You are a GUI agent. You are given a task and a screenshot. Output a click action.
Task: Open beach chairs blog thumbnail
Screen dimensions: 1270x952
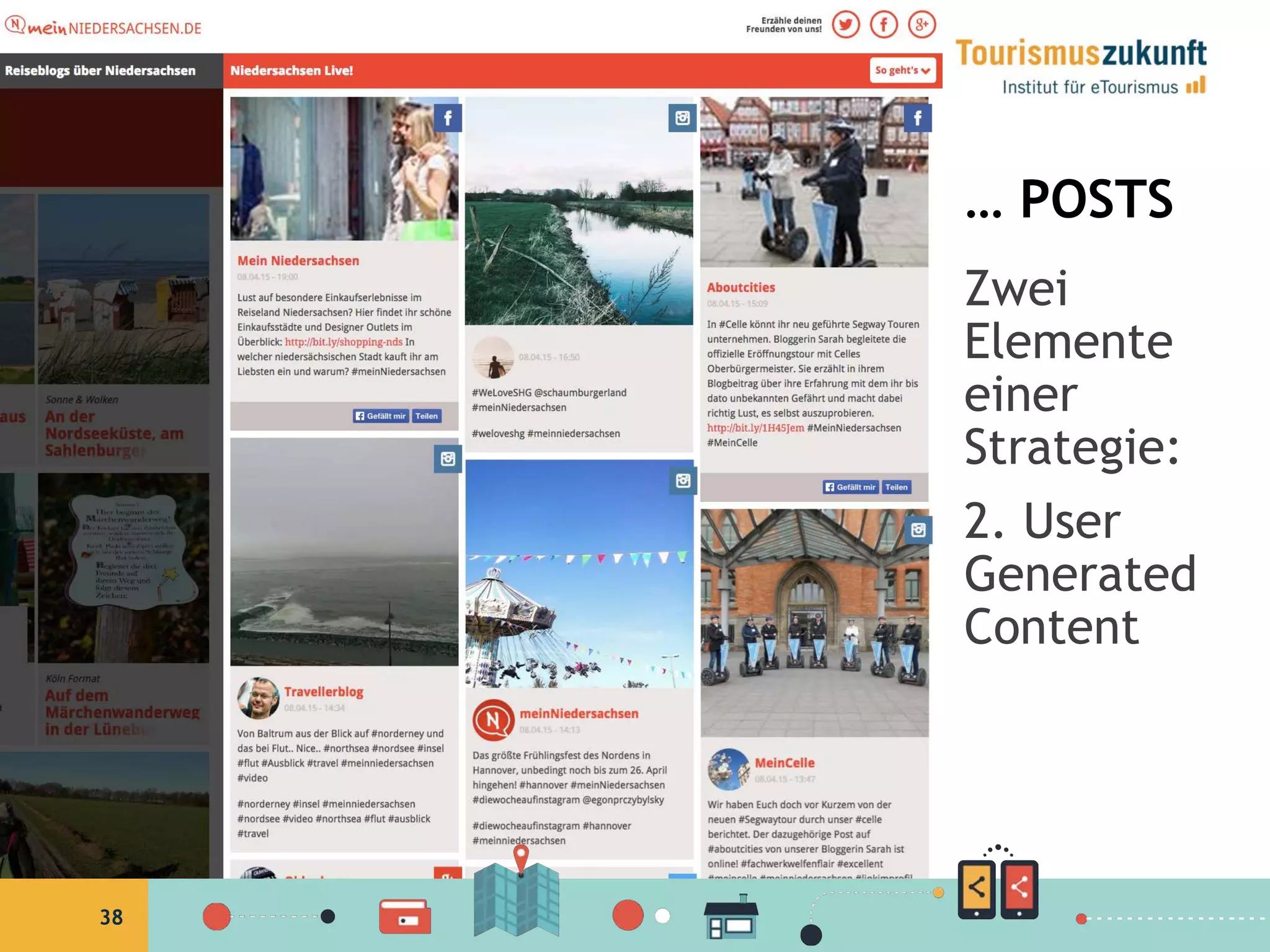123,289
